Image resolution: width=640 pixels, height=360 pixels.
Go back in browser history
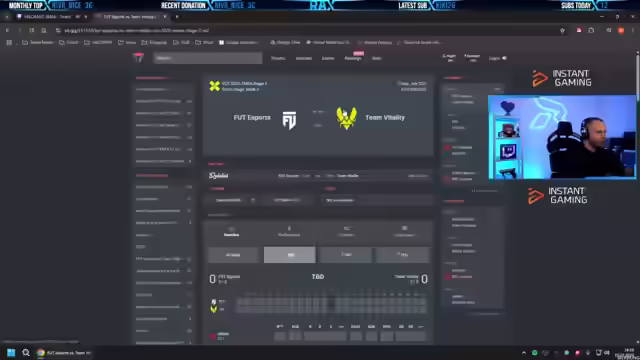[x=7, y=30]
